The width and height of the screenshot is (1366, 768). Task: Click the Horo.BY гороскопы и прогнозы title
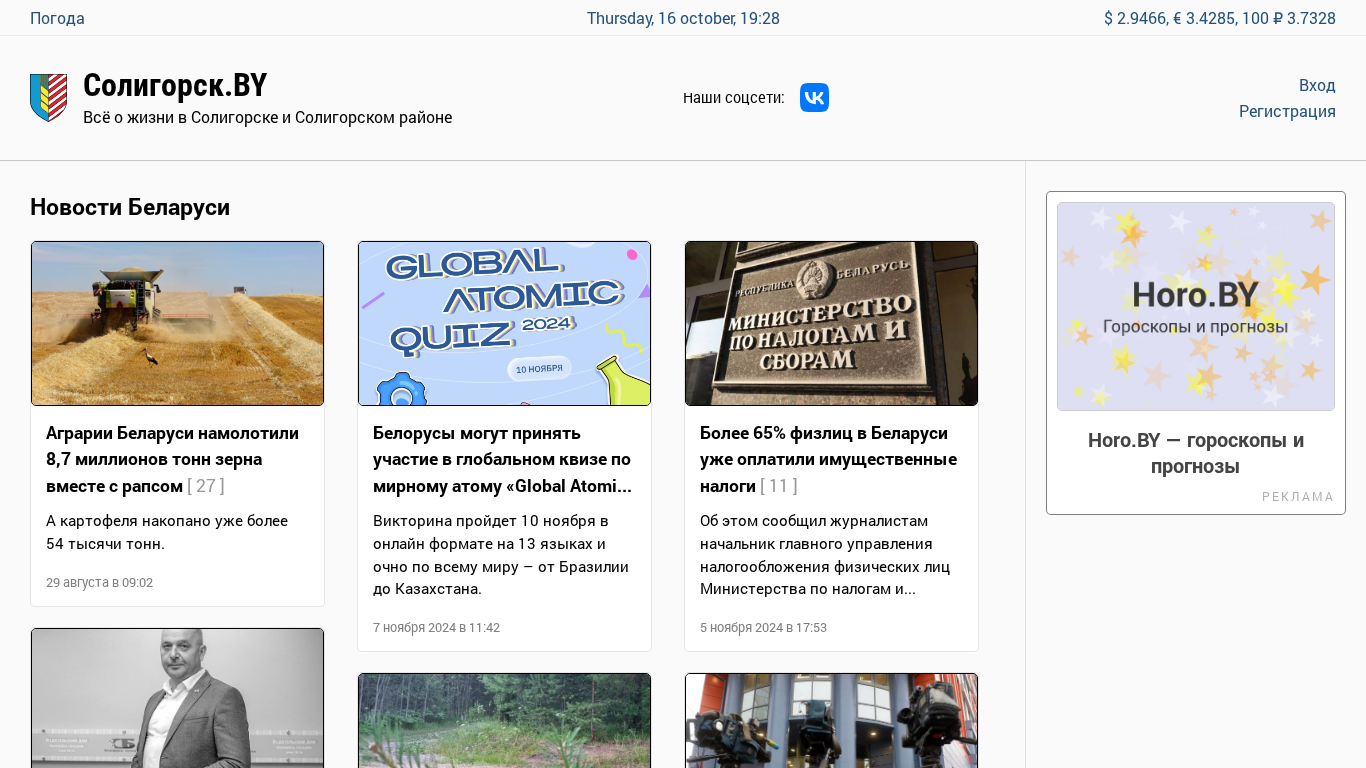point(1195,453)
